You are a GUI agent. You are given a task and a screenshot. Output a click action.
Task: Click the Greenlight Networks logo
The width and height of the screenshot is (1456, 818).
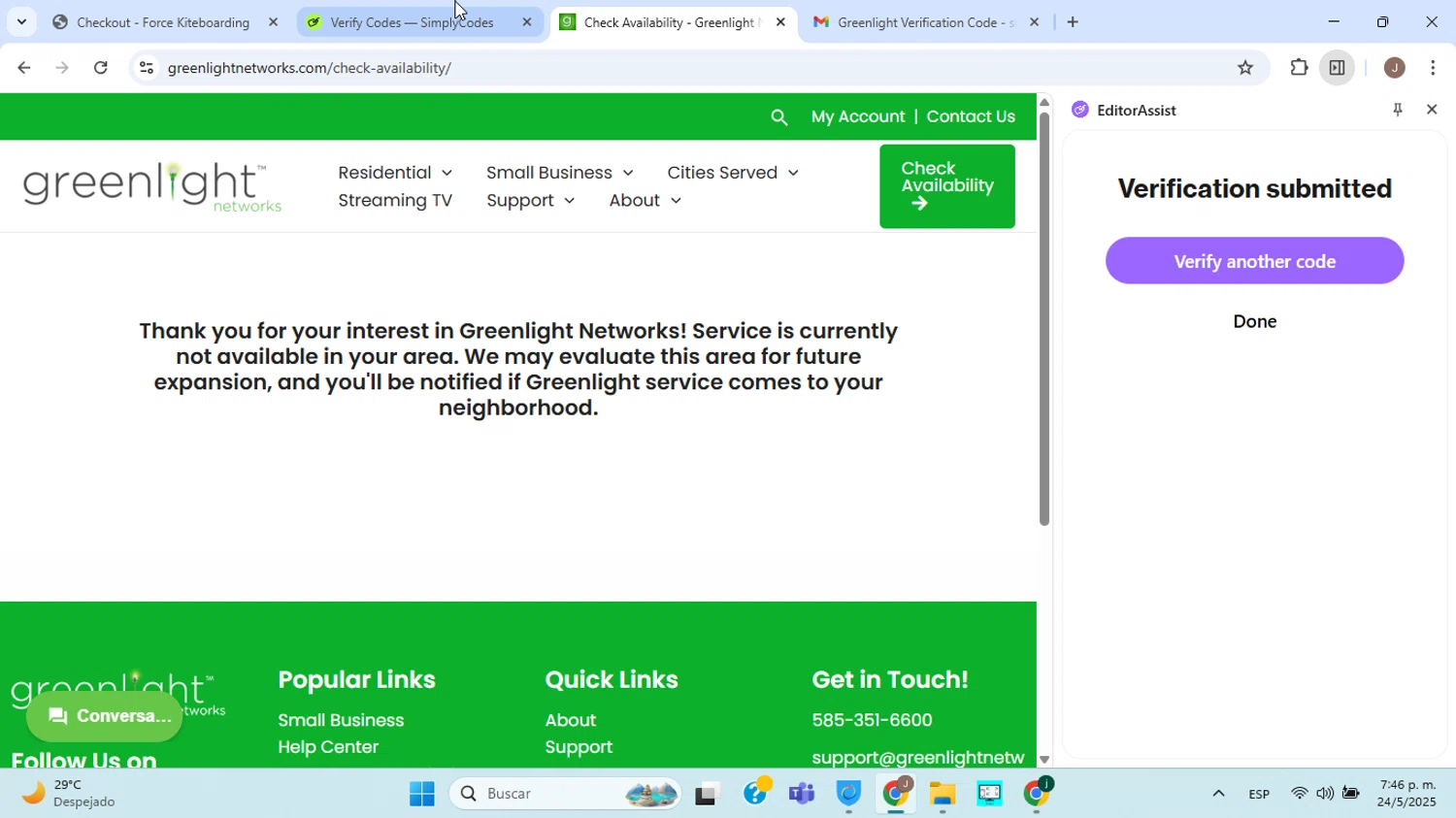pyautogui.click(x=152, y=186)
